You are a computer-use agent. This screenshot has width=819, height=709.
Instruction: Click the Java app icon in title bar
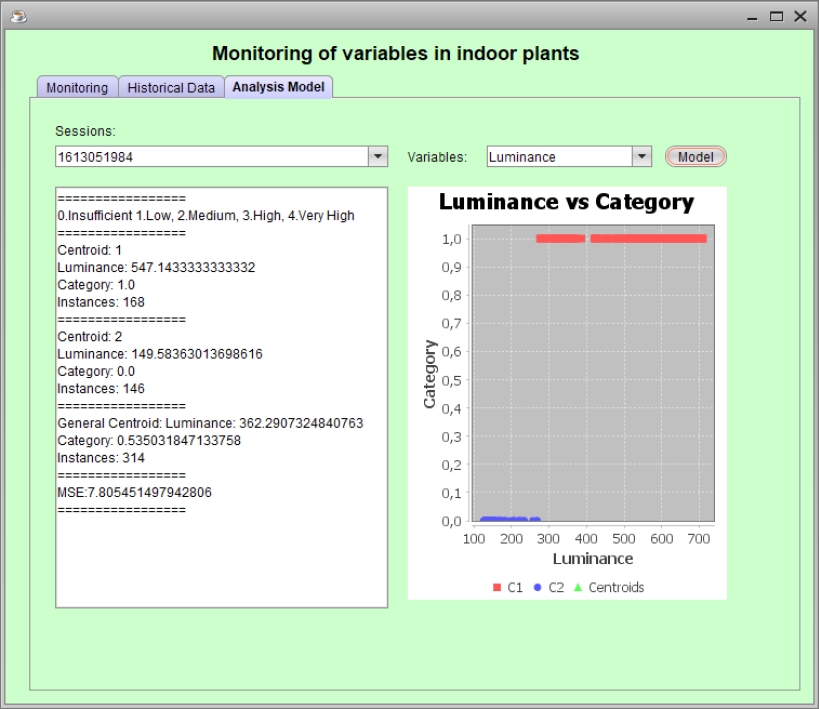(17, 16)
